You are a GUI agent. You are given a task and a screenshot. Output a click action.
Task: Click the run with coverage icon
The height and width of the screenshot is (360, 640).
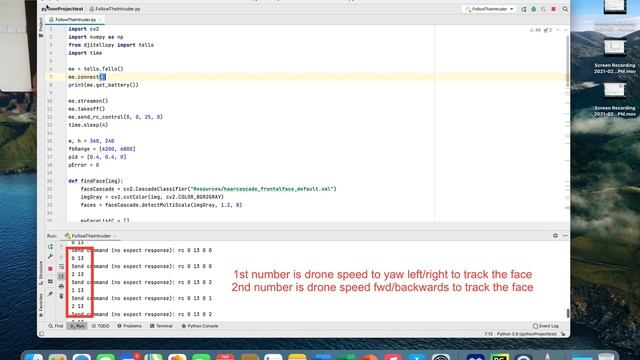click(x=543, y=9)
